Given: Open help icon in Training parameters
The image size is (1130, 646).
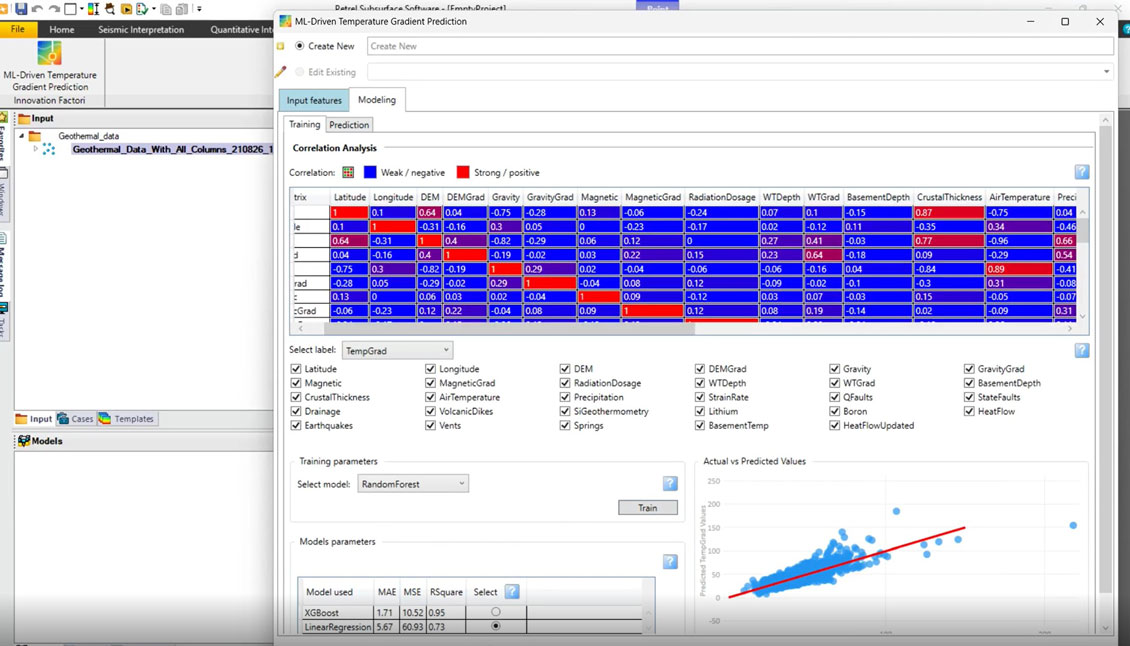Looking at the screenshot, I should (x=669, y=484).
